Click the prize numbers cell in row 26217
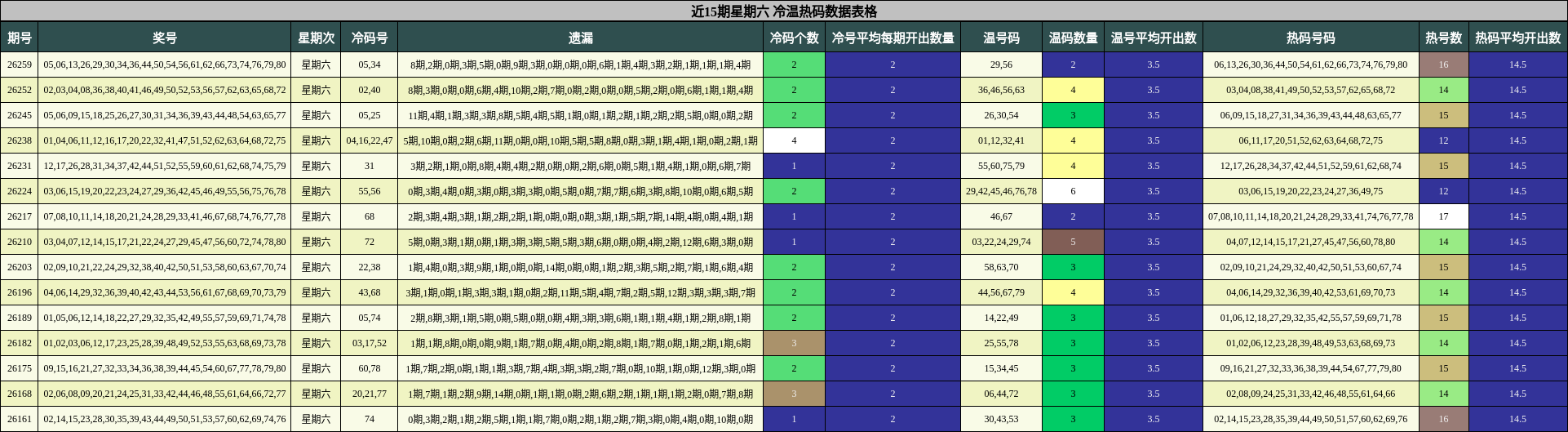 click(165, 216)
